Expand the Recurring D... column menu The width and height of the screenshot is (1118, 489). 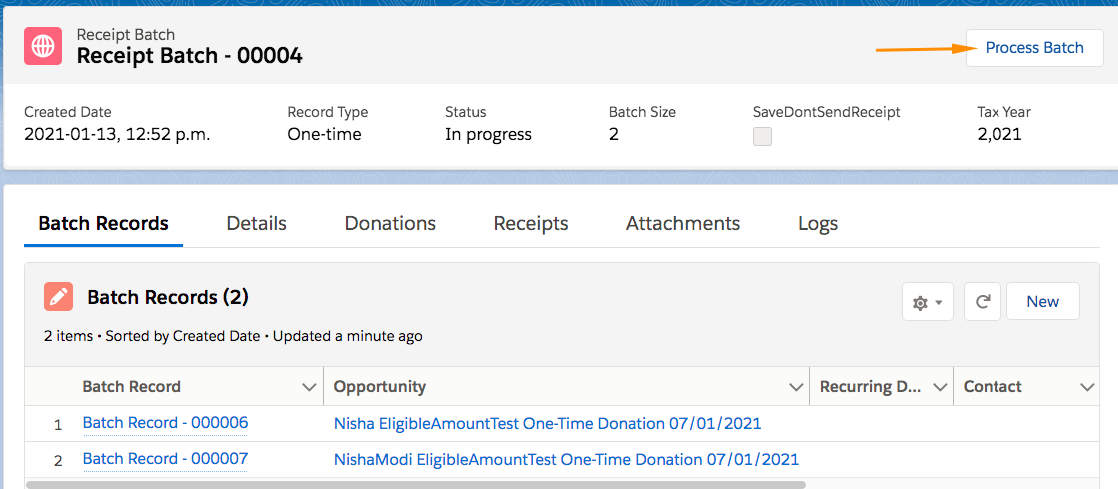940,387
